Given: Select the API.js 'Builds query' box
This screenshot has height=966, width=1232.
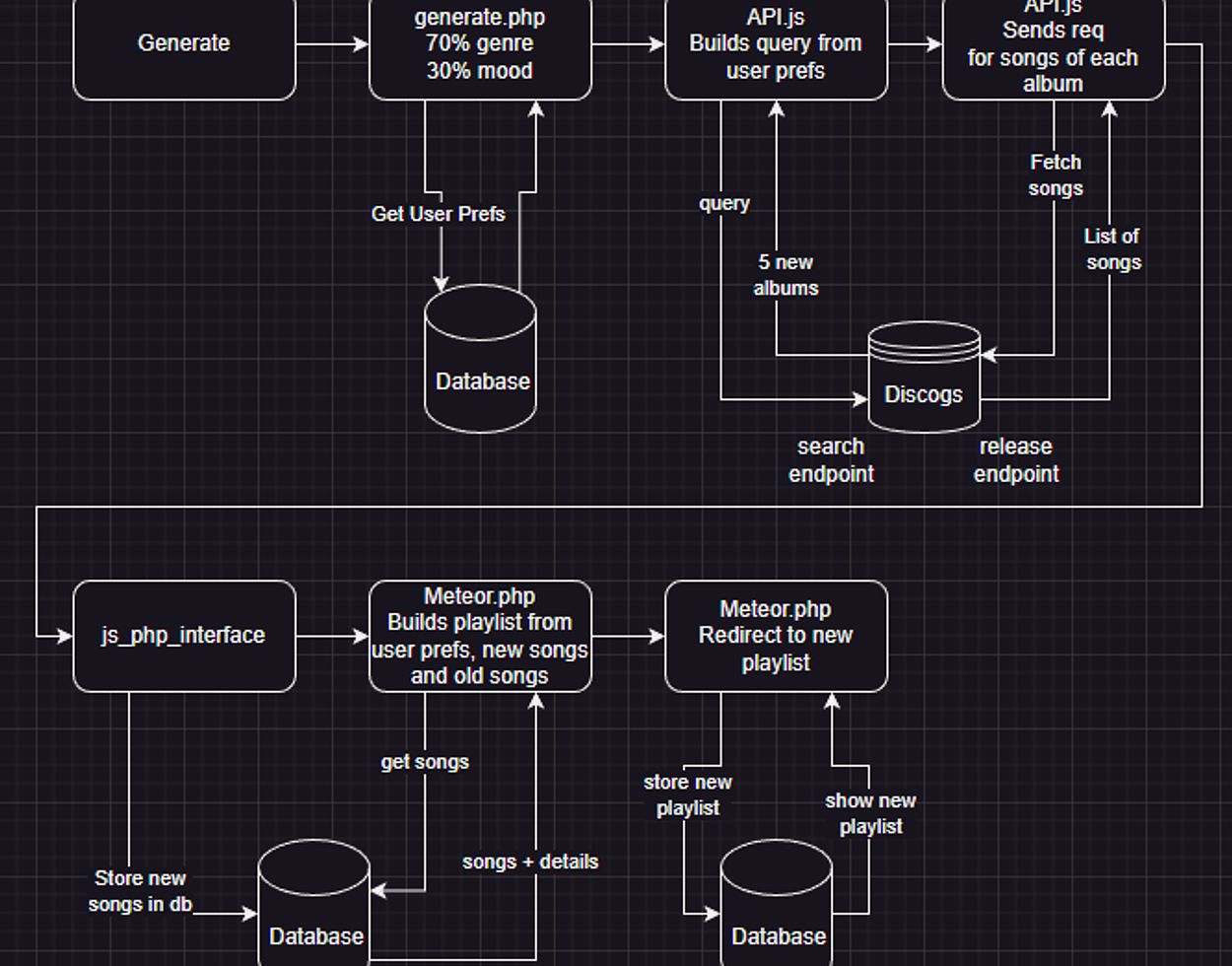Looking at the screenshot, I should click(776, 44).
